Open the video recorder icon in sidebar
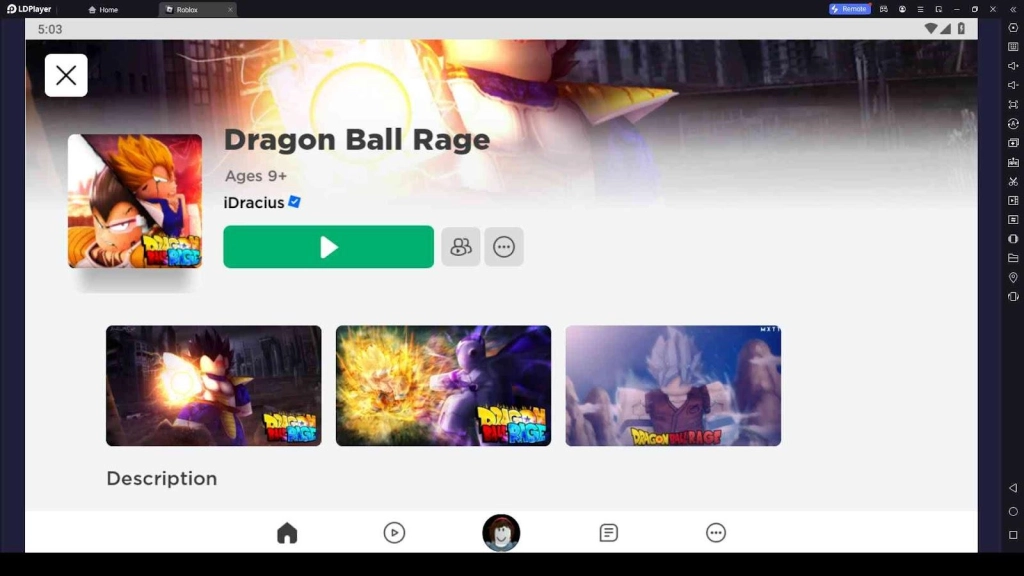Image resolution: width=1024 pixels, height=576 pixels. (x=1013, y=200)
